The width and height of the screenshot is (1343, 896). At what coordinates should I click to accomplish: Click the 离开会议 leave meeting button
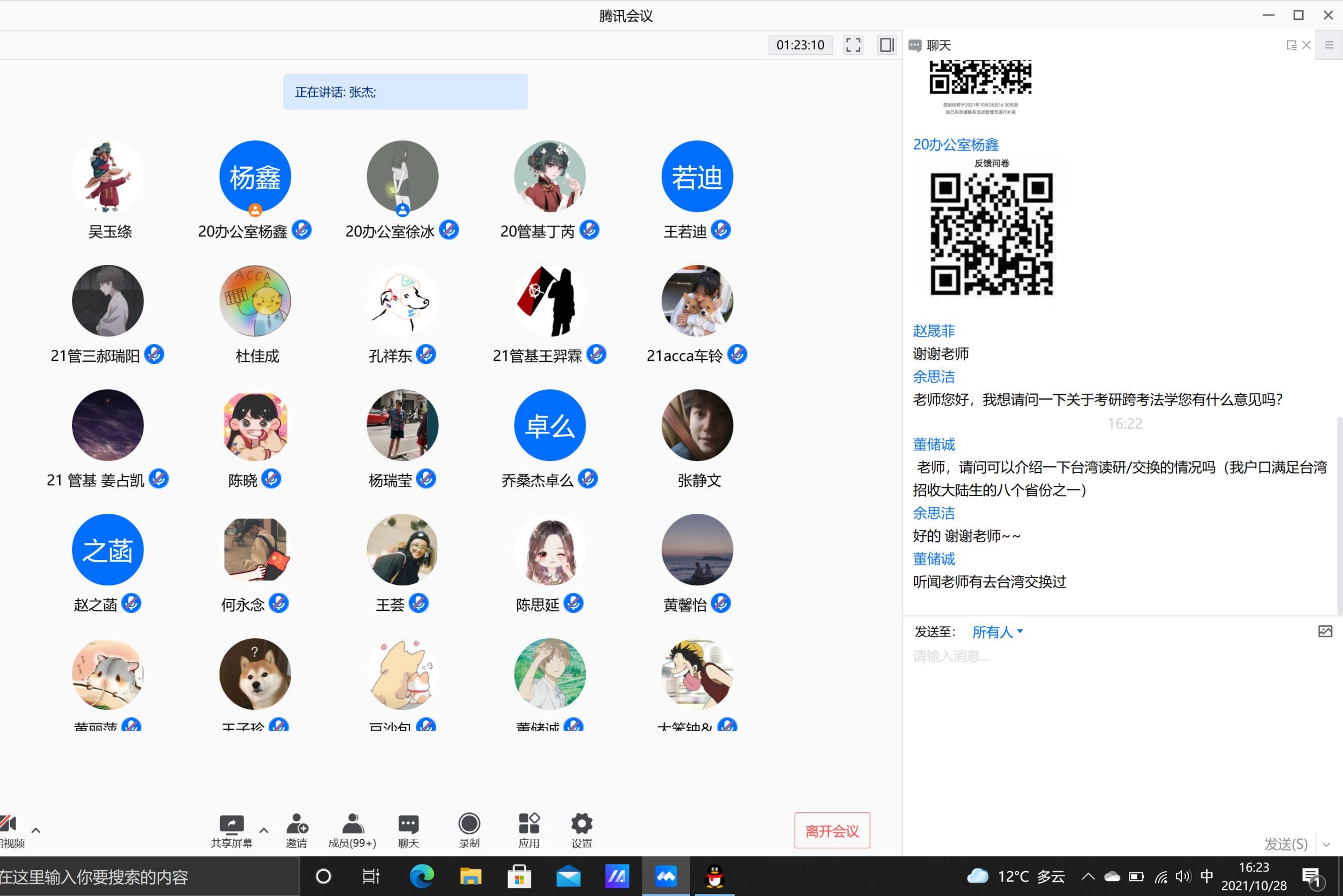832,830
